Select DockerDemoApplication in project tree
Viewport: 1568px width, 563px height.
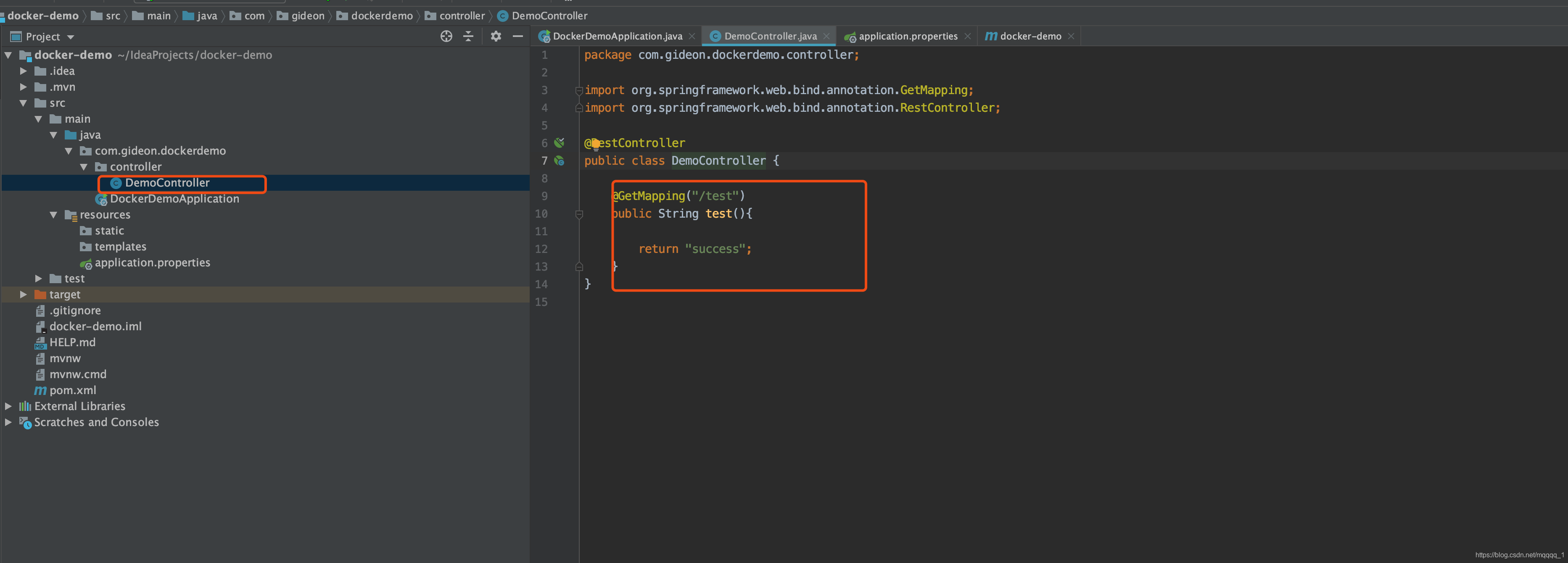(x=174, y=199)
